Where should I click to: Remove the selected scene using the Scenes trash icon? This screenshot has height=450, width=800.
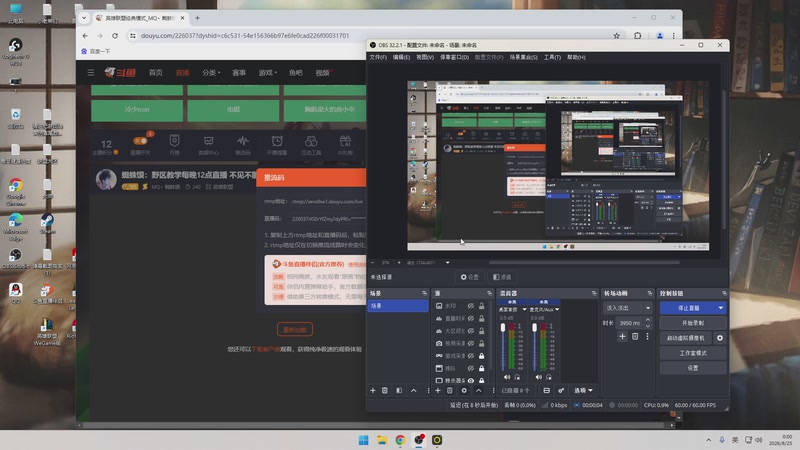(385, 390)
